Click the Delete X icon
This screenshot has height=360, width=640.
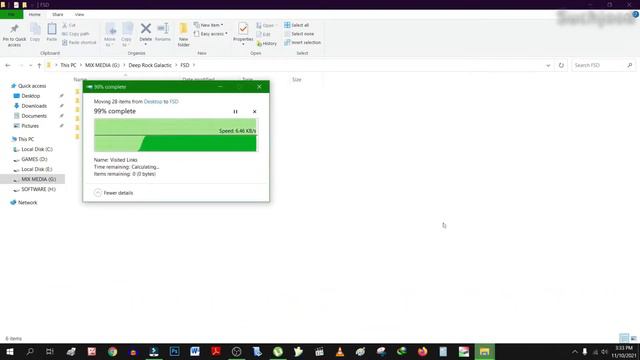pyautogui.click(x=146, y=29)
